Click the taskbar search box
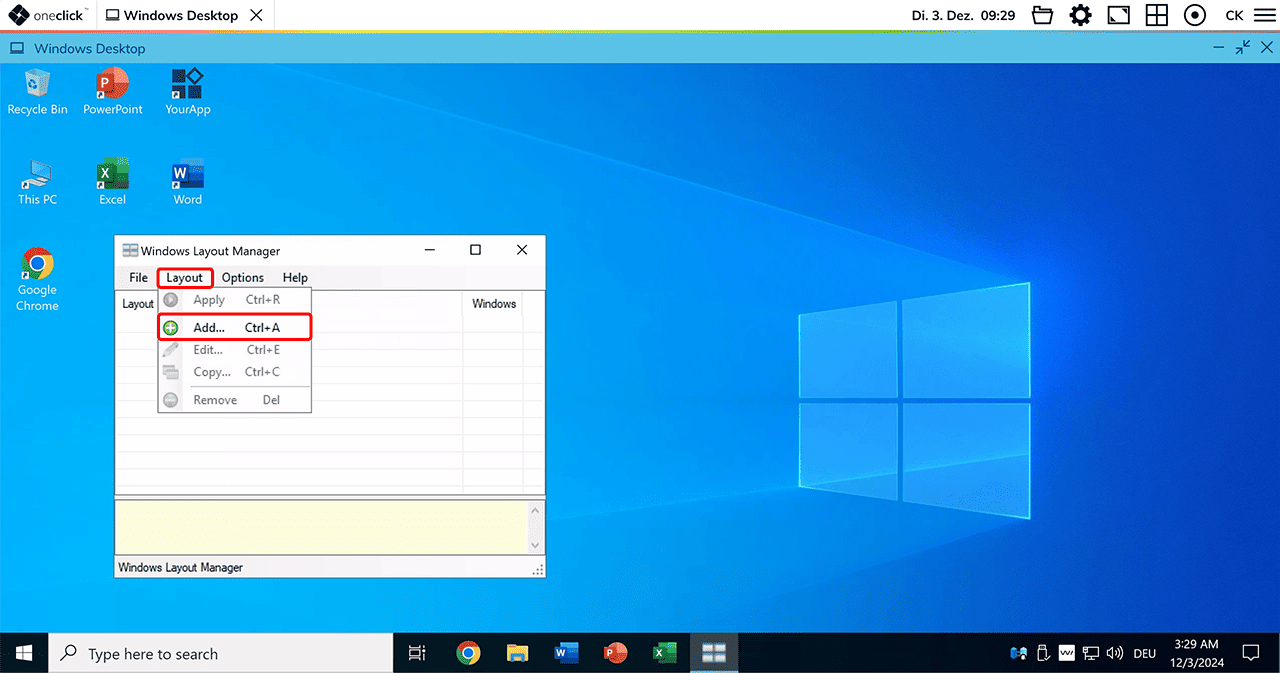Screen dimensions: 1280x673 pyautogui.click(x=220, y=654)
